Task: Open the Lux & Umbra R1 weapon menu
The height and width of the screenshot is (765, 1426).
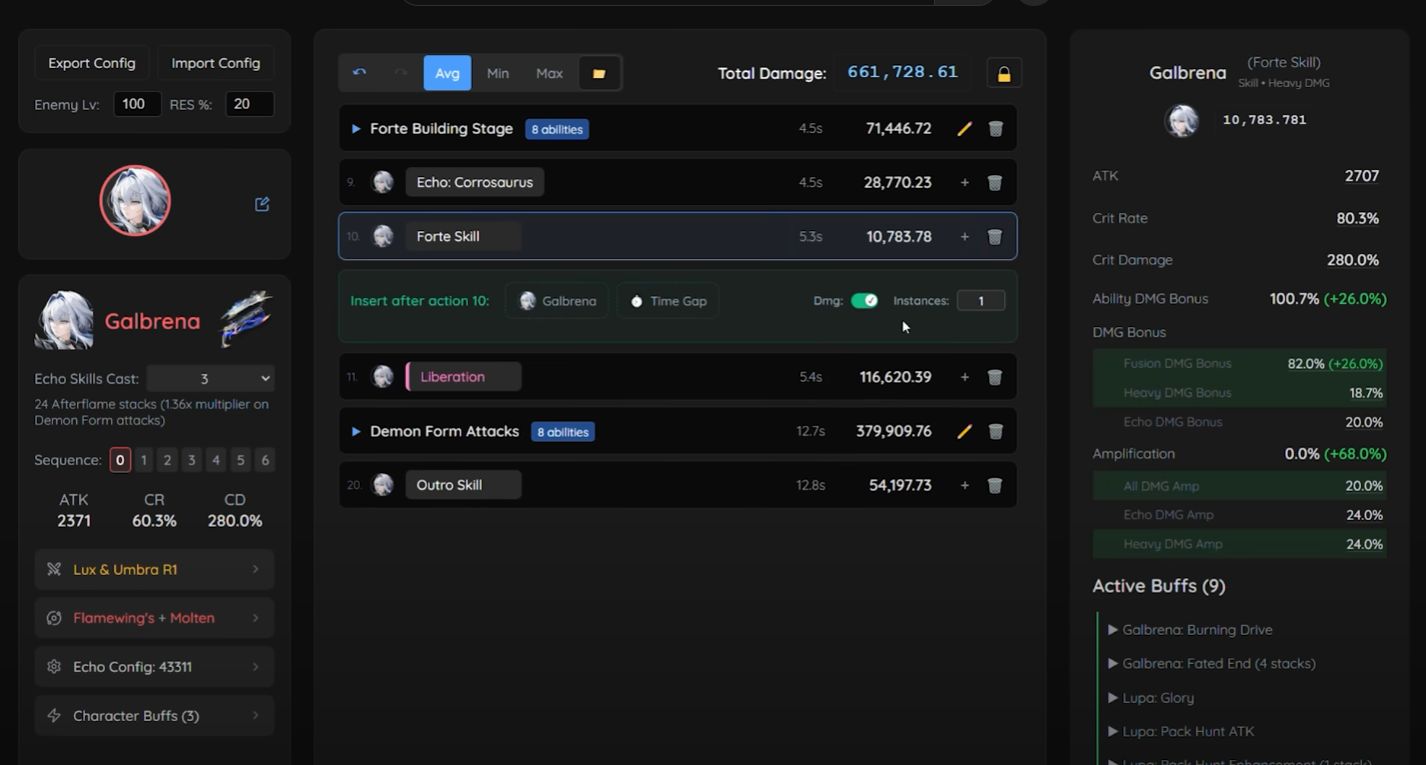Action: (x=154, y=569)
